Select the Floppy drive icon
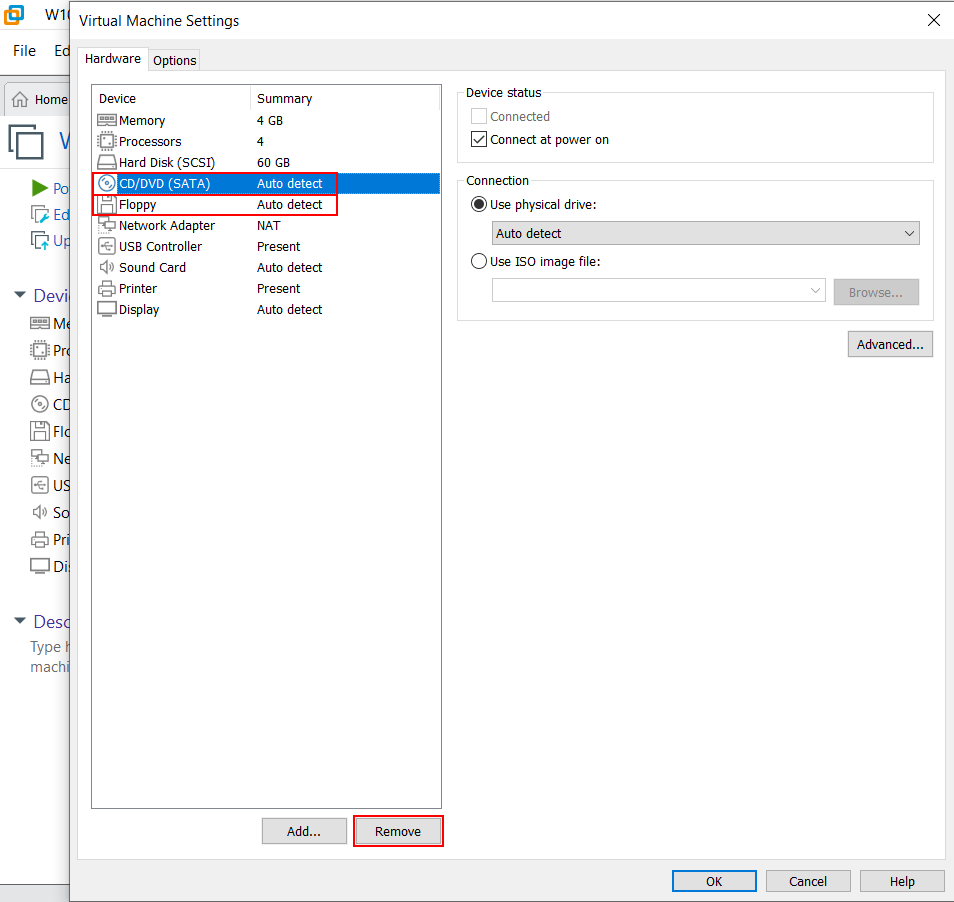 [107, 205]
